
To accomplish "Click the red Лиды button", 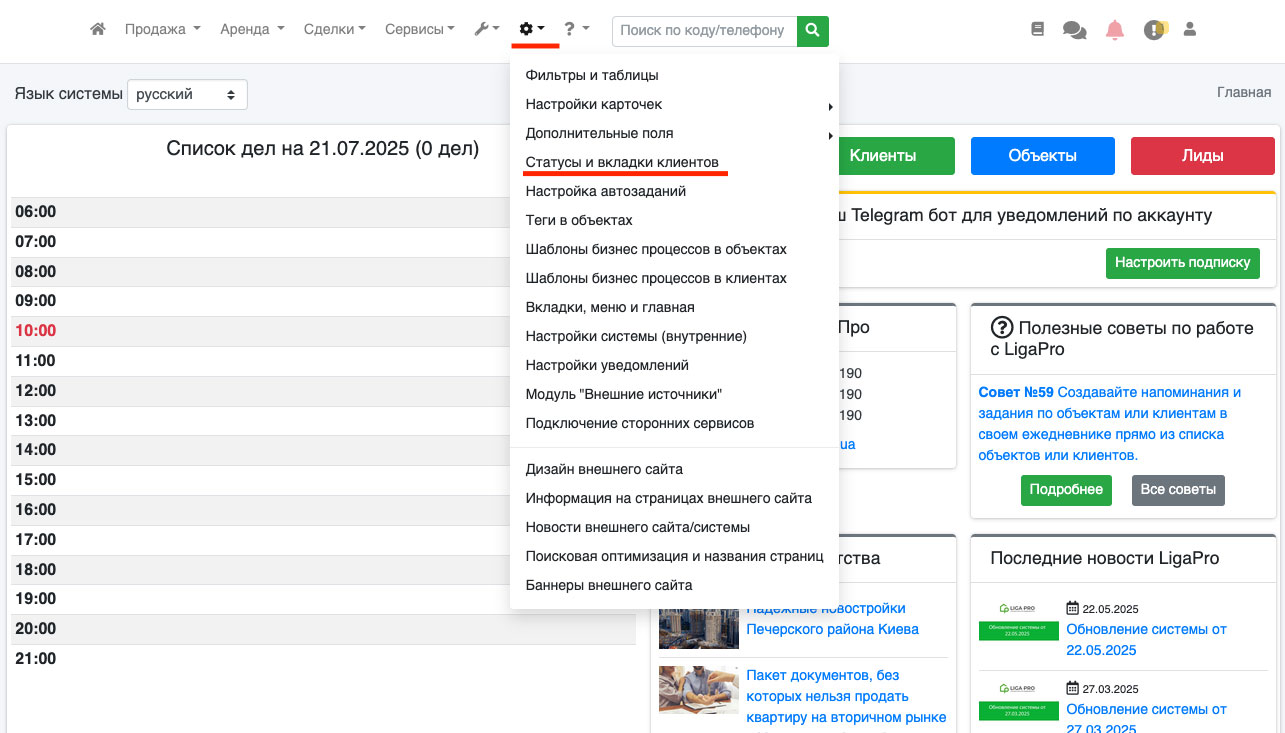I will point(1202,156).
